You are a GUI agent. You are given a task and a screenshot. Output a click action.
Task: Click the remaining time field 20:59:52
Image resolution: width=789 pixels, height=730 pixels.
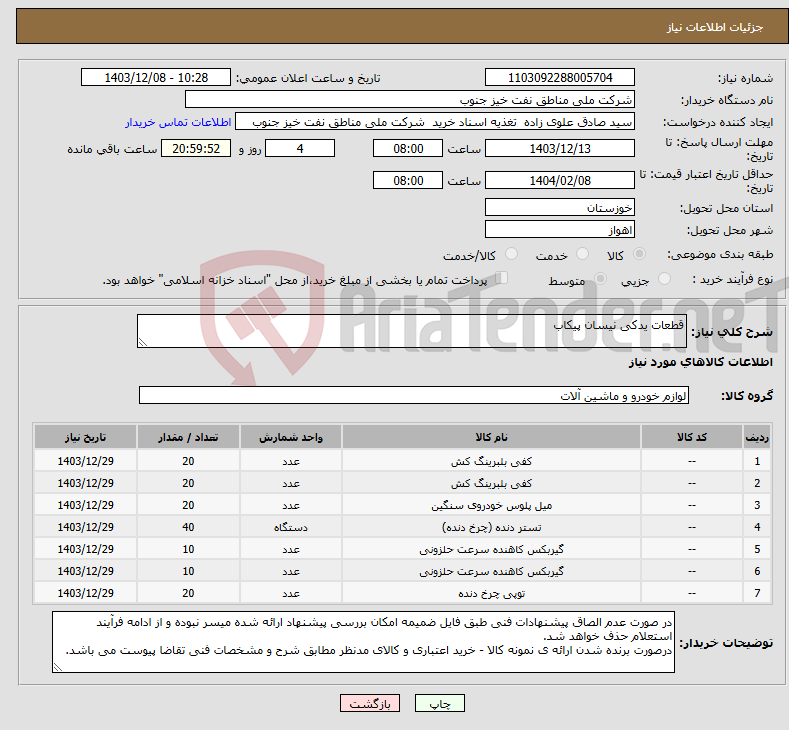(x=196, y=148)
